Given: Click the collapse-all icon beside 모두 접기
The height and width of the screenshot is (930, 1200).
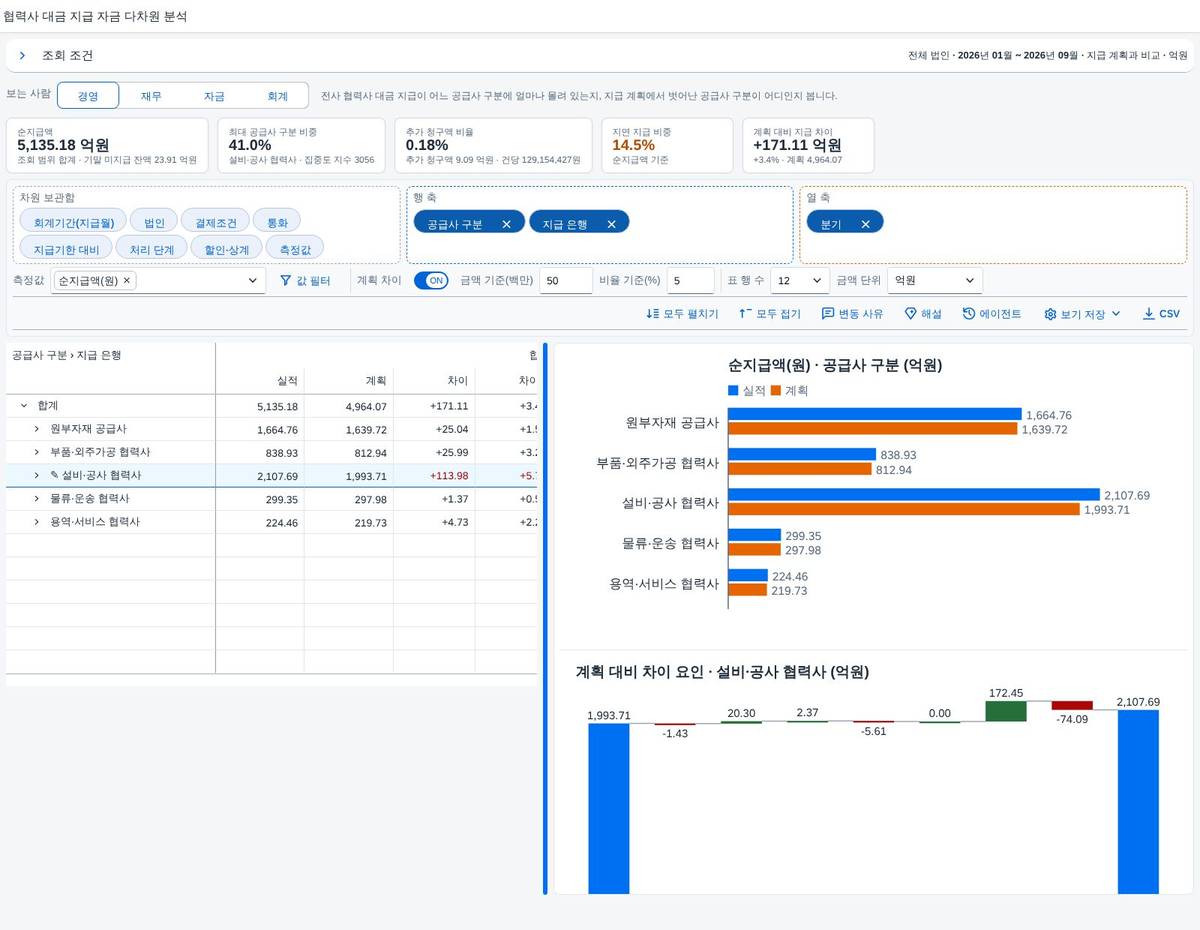Looking at the screenshot, I should (744, 314).
